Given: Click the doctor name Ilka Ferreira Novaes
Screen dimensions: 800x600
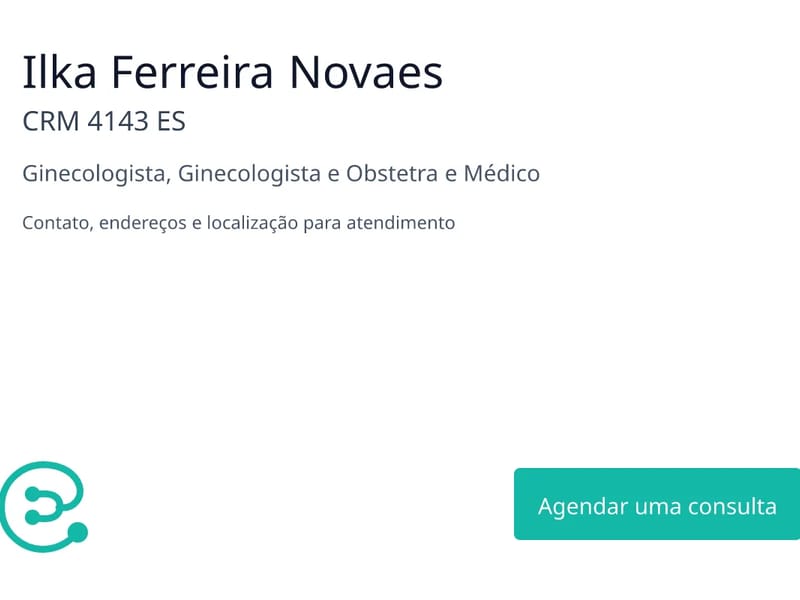Looking at the screenshot, I should (x=233, y=72).
